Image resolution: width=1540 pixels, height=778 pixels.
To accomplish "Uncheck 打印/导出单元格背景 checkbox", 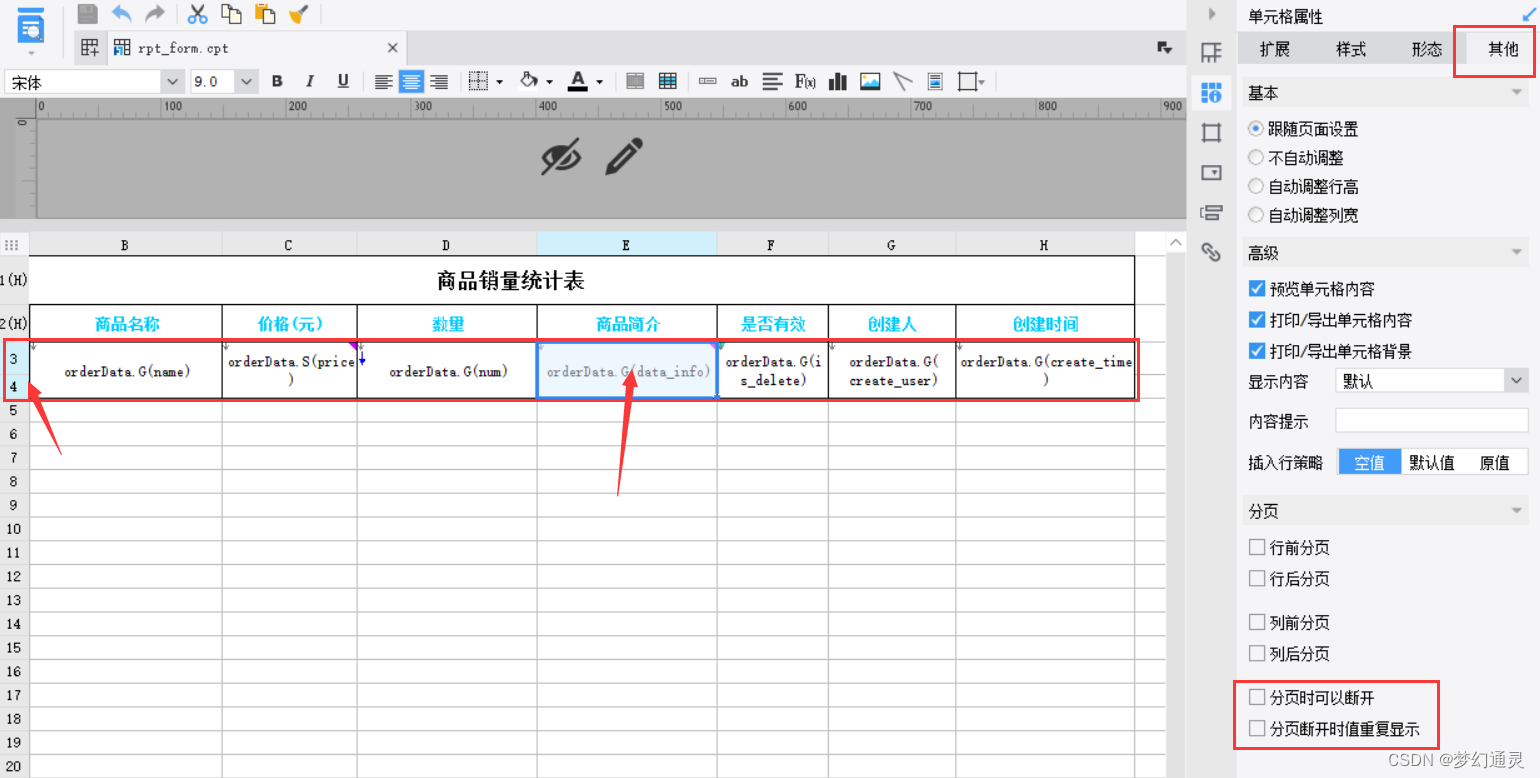I will (1257, 351).
